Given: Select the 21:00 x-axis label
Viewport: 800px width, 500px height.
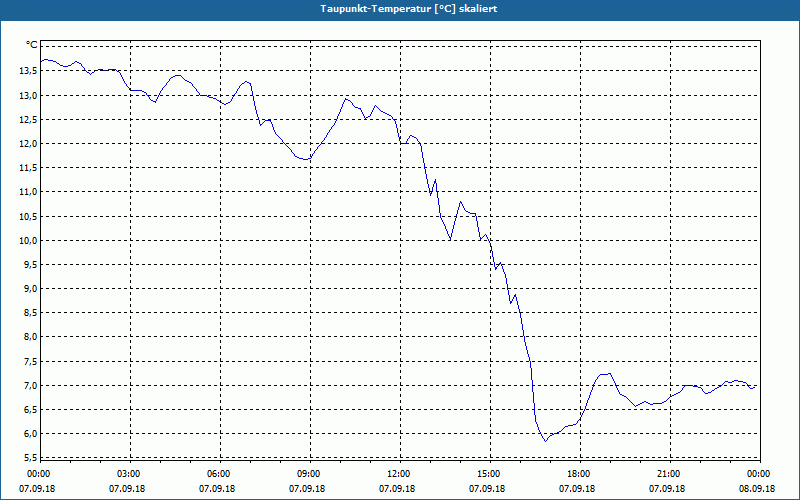Looking at the screenshot, I should click(667, 474).
